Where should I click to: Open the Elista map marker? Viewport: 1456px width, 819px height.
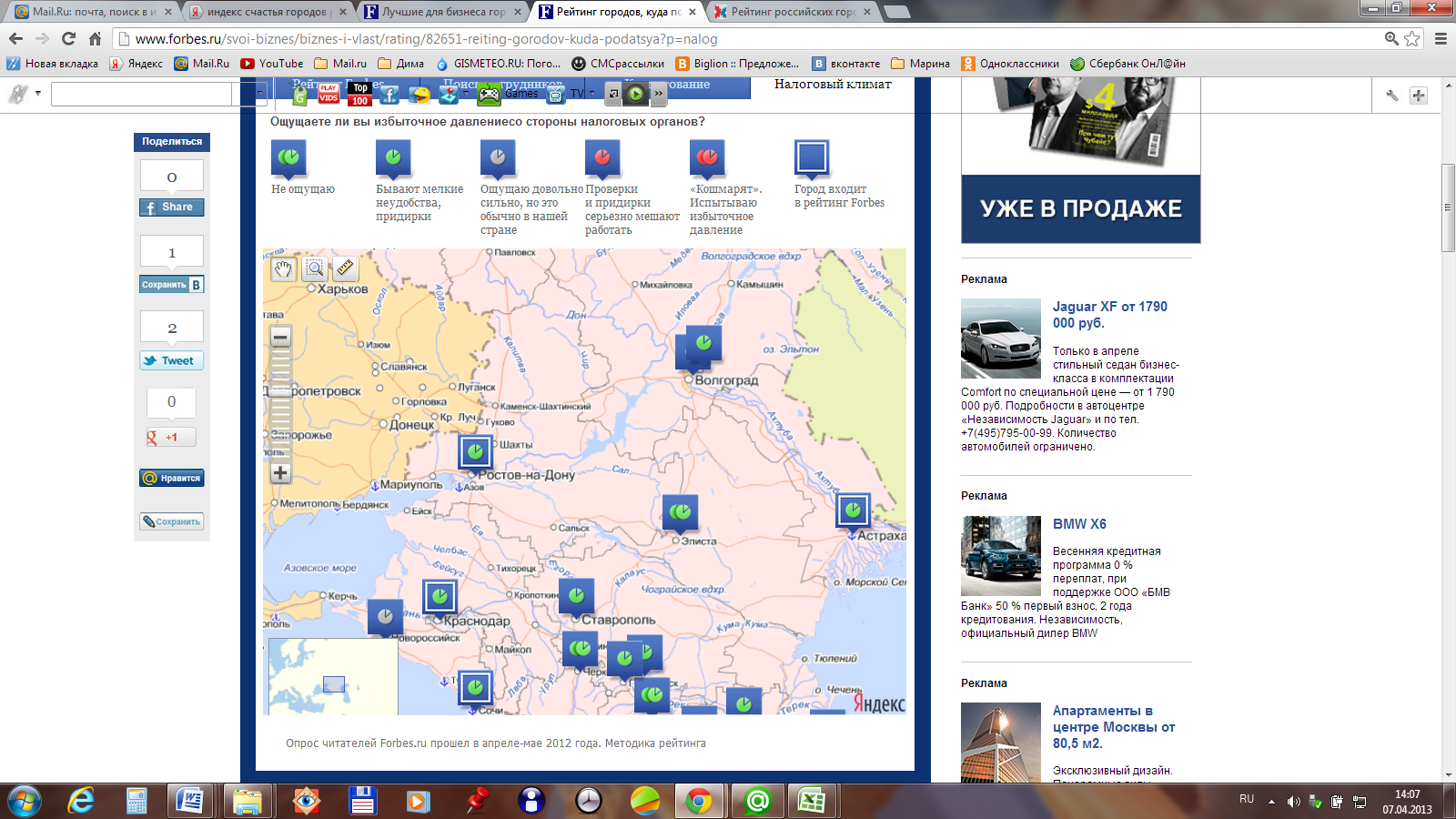pos(680,512)
